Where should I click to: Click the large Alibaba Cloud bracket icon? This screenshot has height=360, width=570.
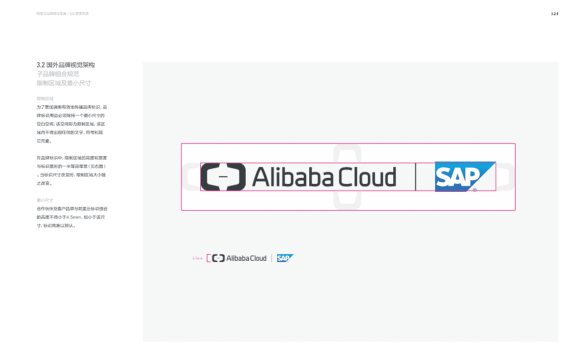[223, 177]
